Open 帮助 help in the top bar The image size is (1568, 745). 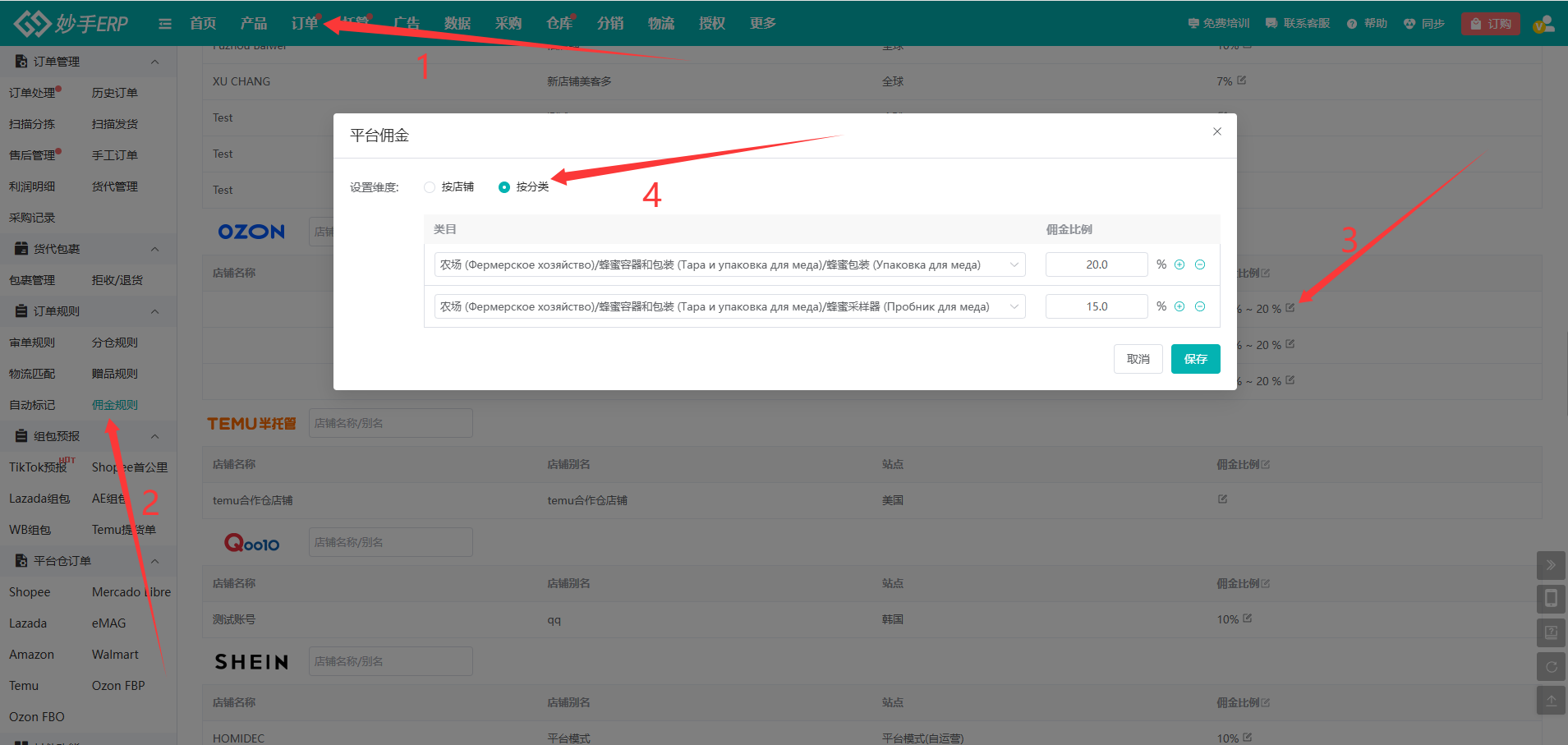coord(1368,24)
